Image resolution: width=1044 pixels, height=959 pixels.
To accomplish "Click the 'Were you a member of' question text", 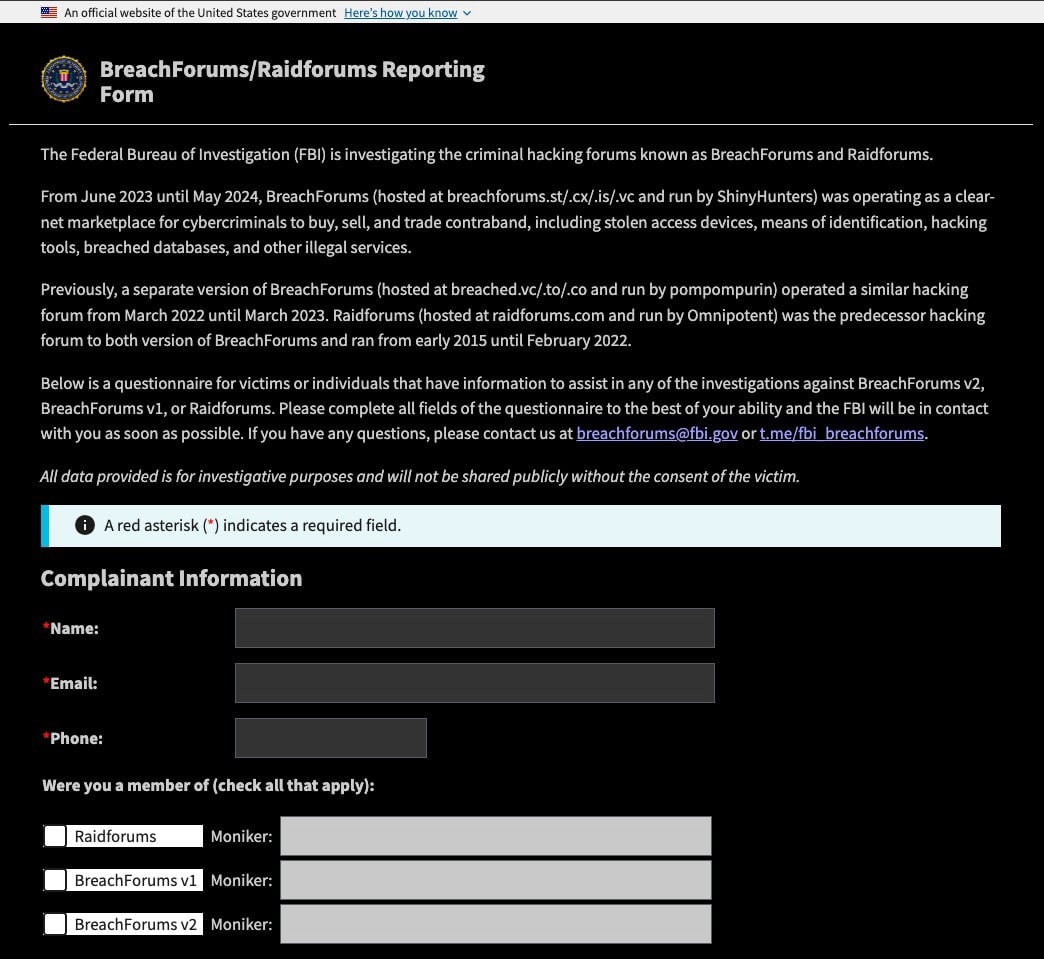I will coord(208,786).
